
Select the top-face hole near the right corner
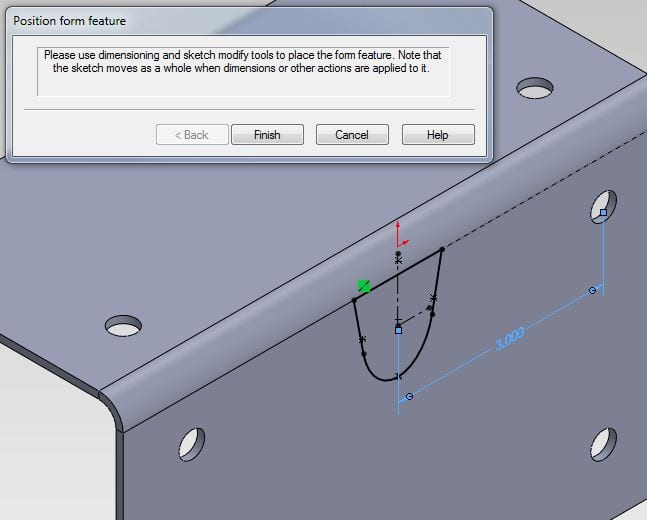(x=535, y=88)
